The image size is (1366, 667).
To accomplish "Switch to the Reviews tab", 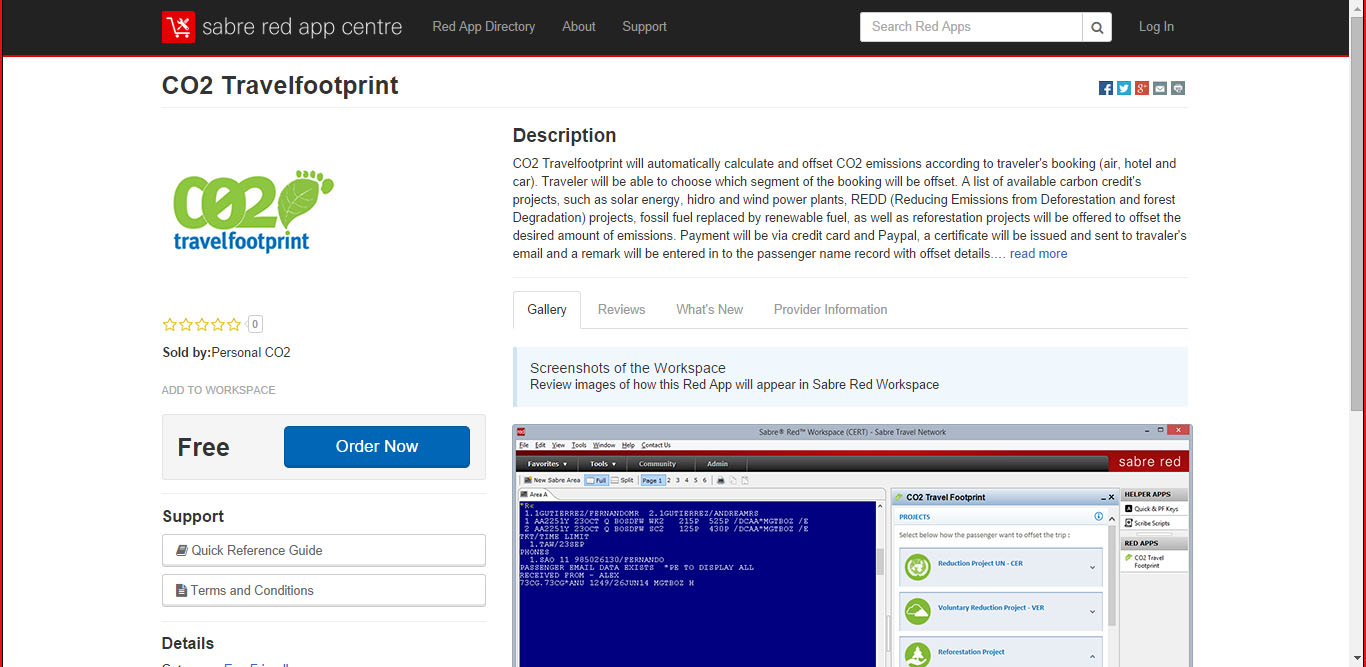I will click(622, 310).
